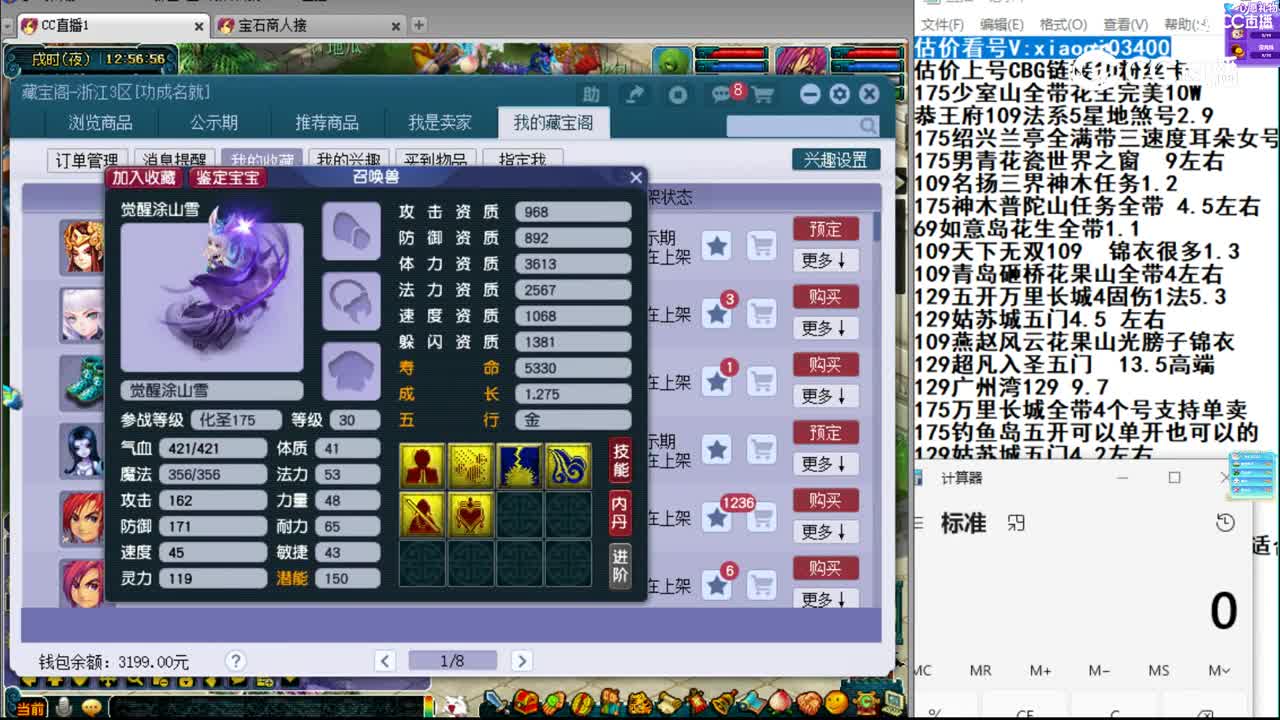Click 购买 button in second row
This screenshot has width=1280, height=720.
click(x=825, y=297)
